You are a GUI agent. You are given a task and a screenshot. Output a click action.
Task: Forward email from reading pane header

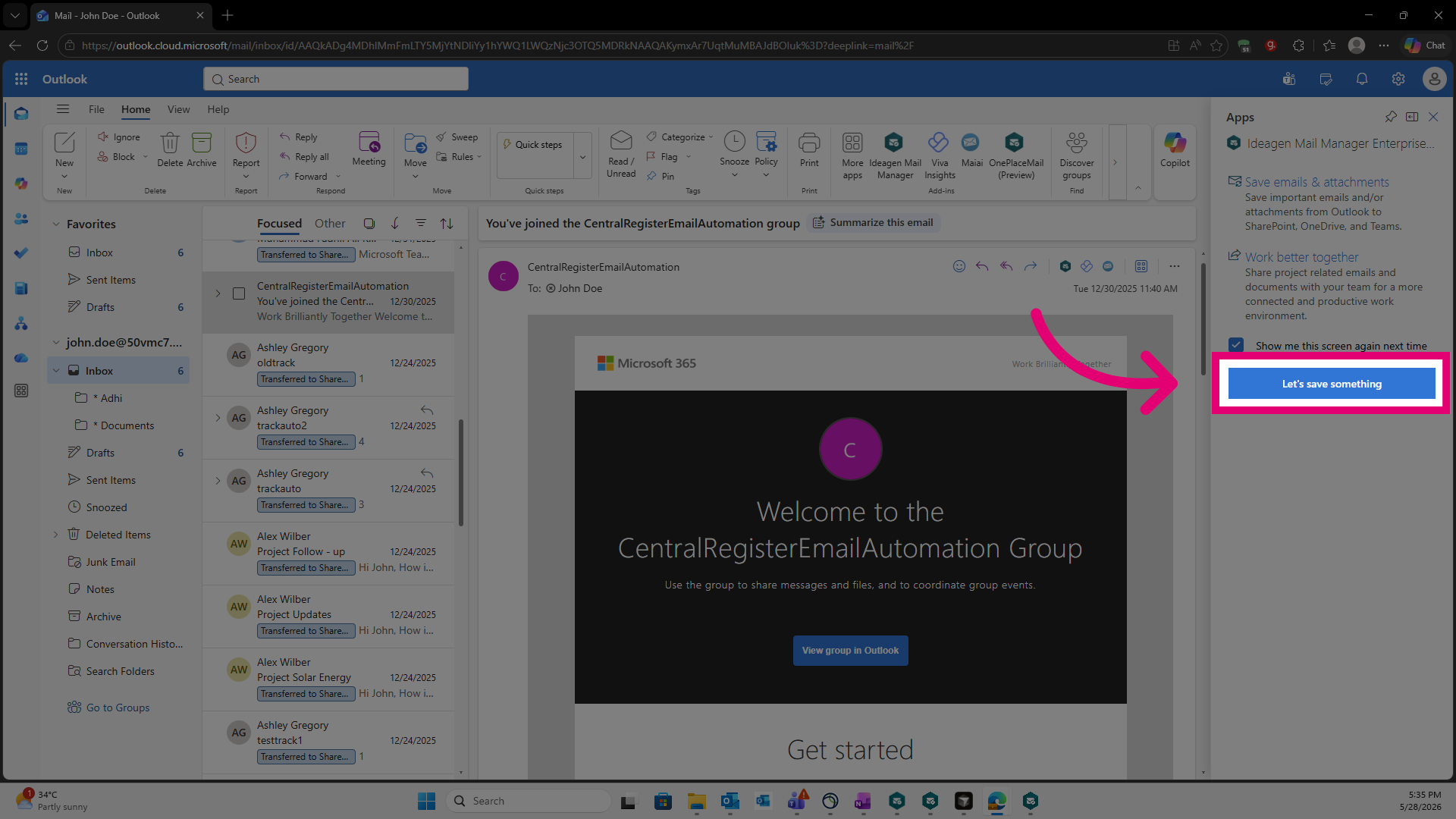[x=1031, y=266]
